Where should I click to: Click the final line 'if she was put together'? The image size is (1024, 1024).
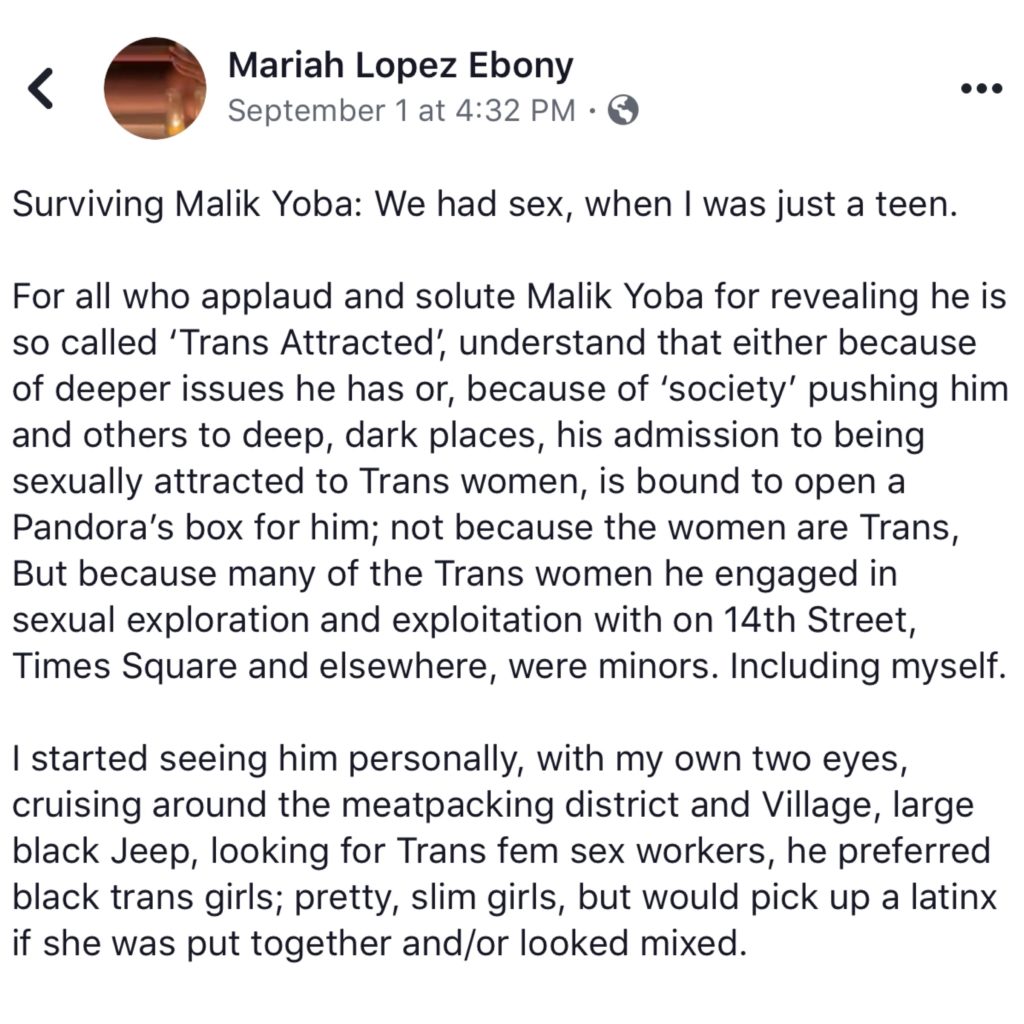click(380, 943)
